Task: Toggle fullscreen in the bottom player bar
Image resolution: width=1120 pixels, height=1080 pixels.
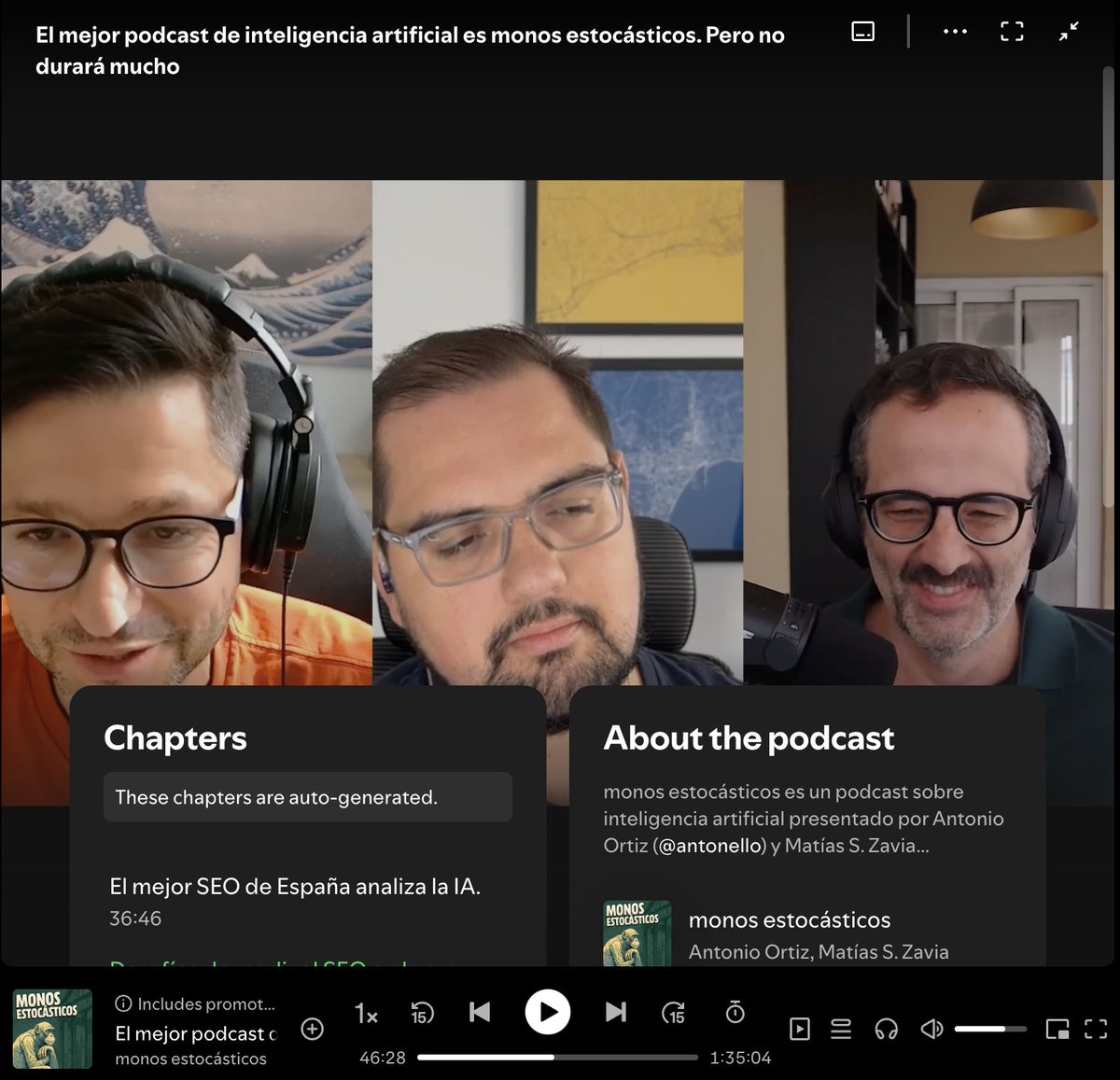Action: click(x=1096, y=1029)
